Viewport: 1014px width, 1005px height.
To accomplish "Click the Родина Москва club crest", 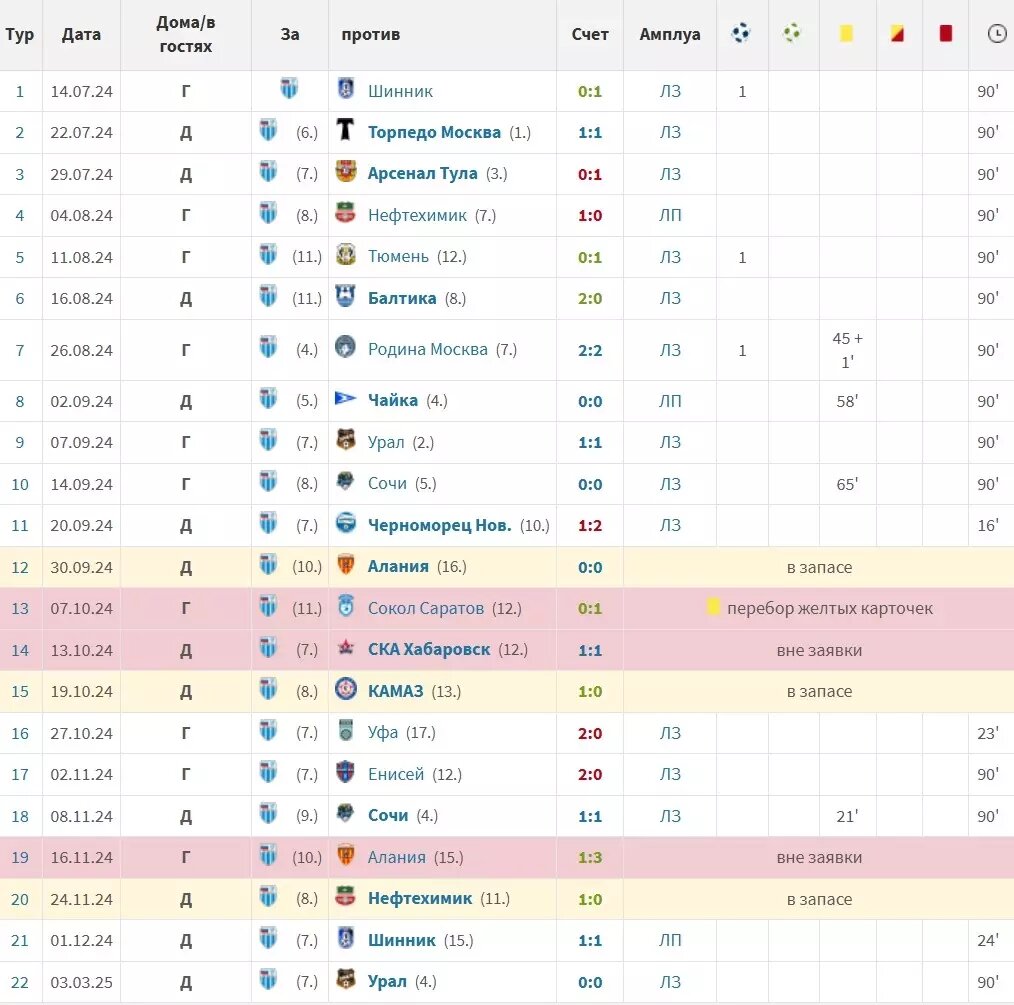I will point(346,347).
